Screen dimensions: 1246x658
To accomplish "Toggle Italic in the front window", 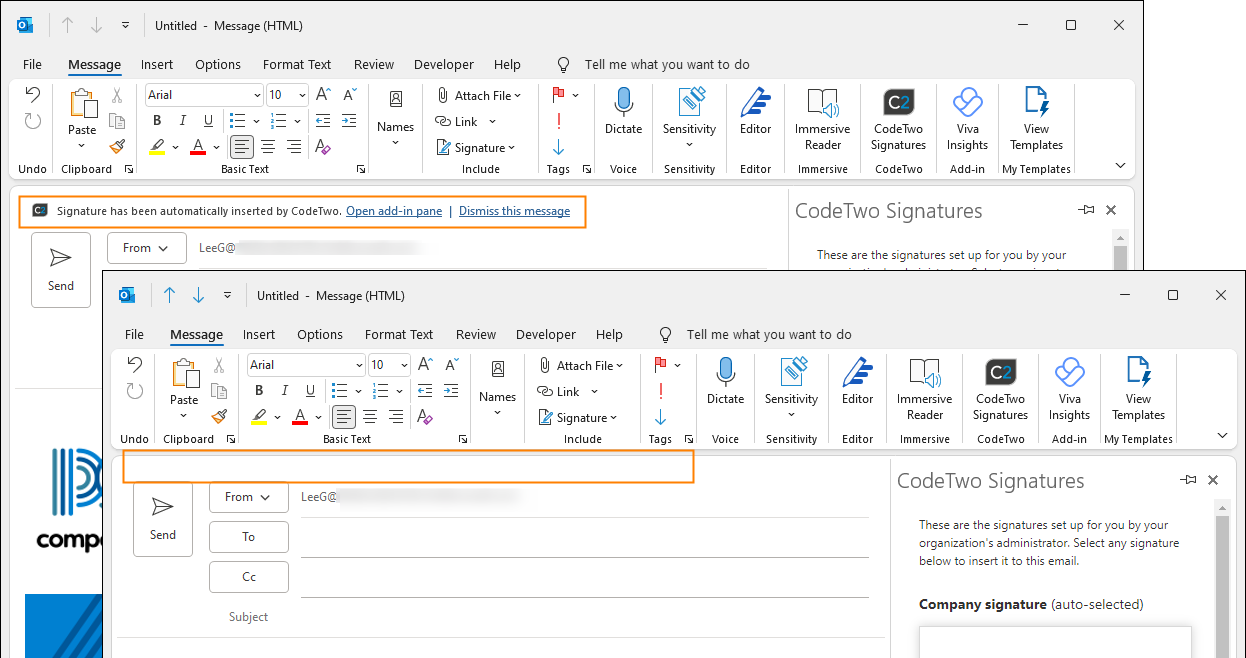I will coord(285,391).
